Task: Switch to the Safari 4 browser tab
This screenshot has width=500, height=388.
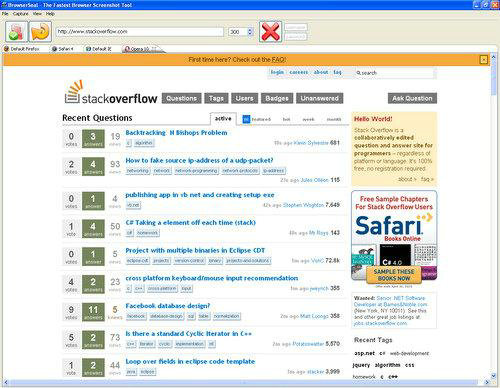Action: pos(63,49)
